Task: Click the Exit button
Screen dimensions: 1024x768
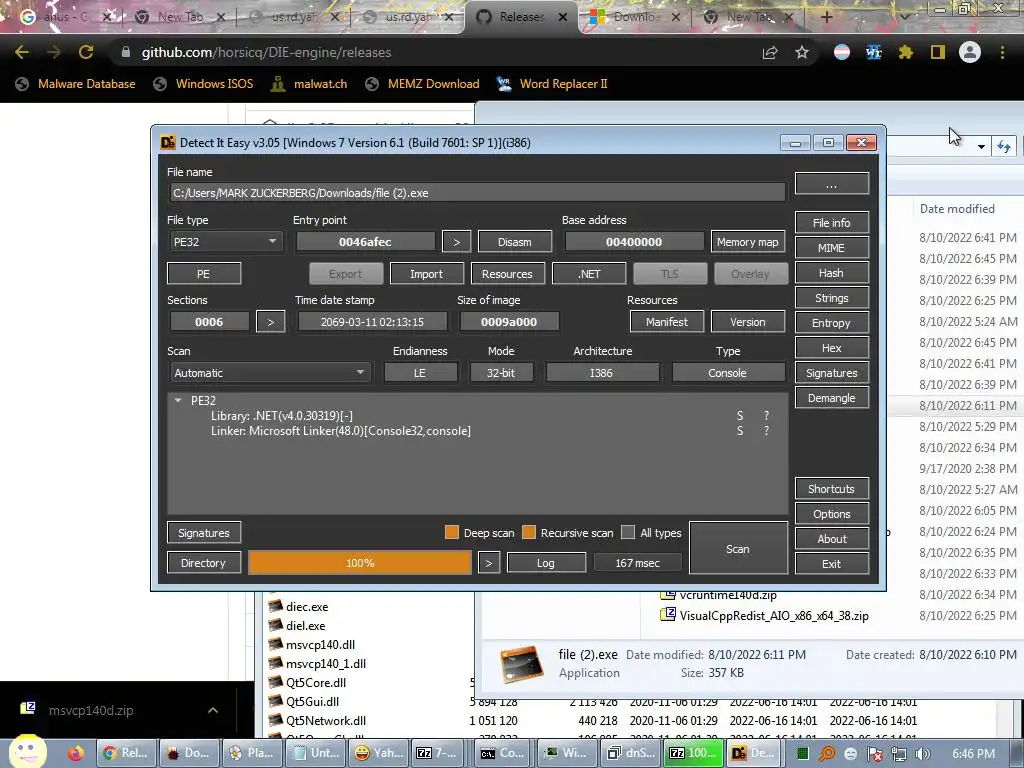Action: tap(831, 564)
